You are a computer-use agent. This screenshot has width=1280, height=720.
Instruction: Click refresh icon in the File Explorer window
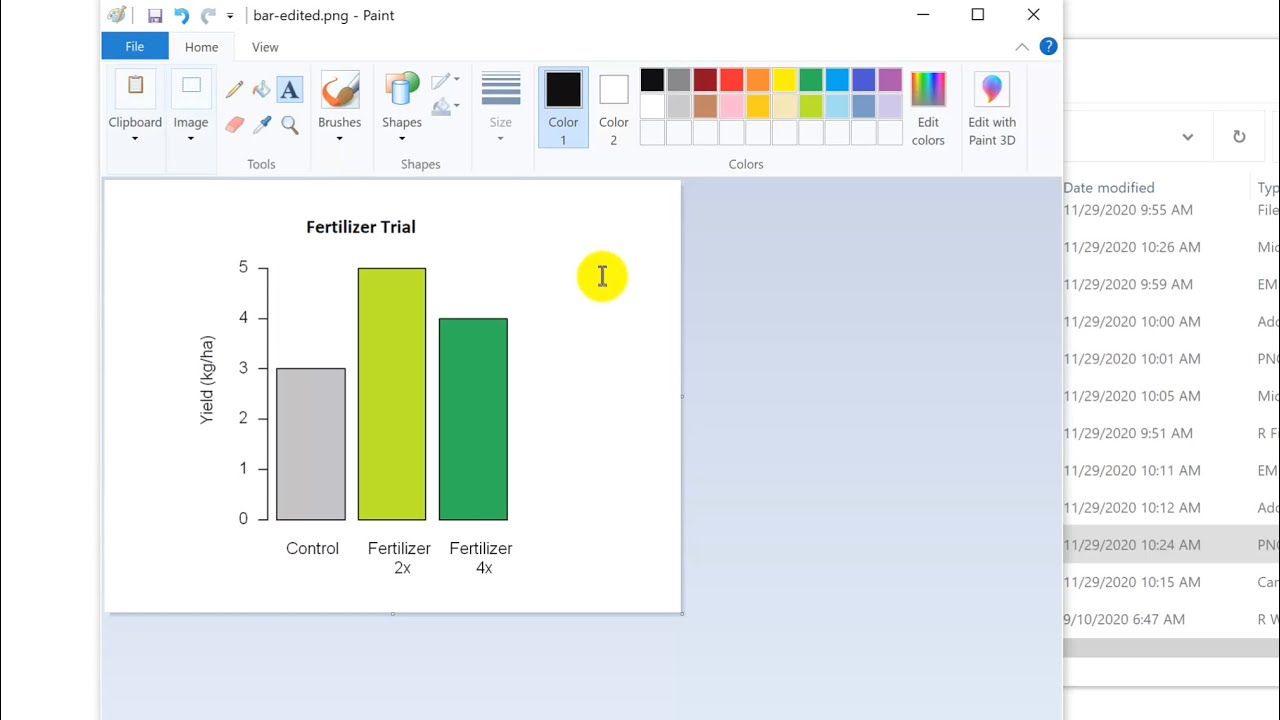tap(1239, 137)
